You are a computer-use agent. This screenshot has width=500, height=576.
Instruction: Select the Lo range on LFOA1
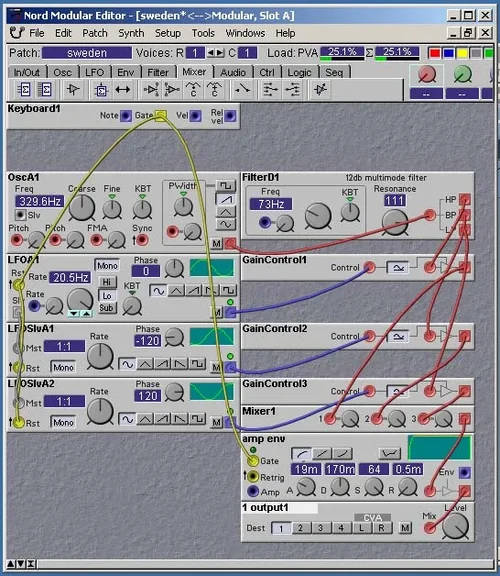(x=107, y=296)
